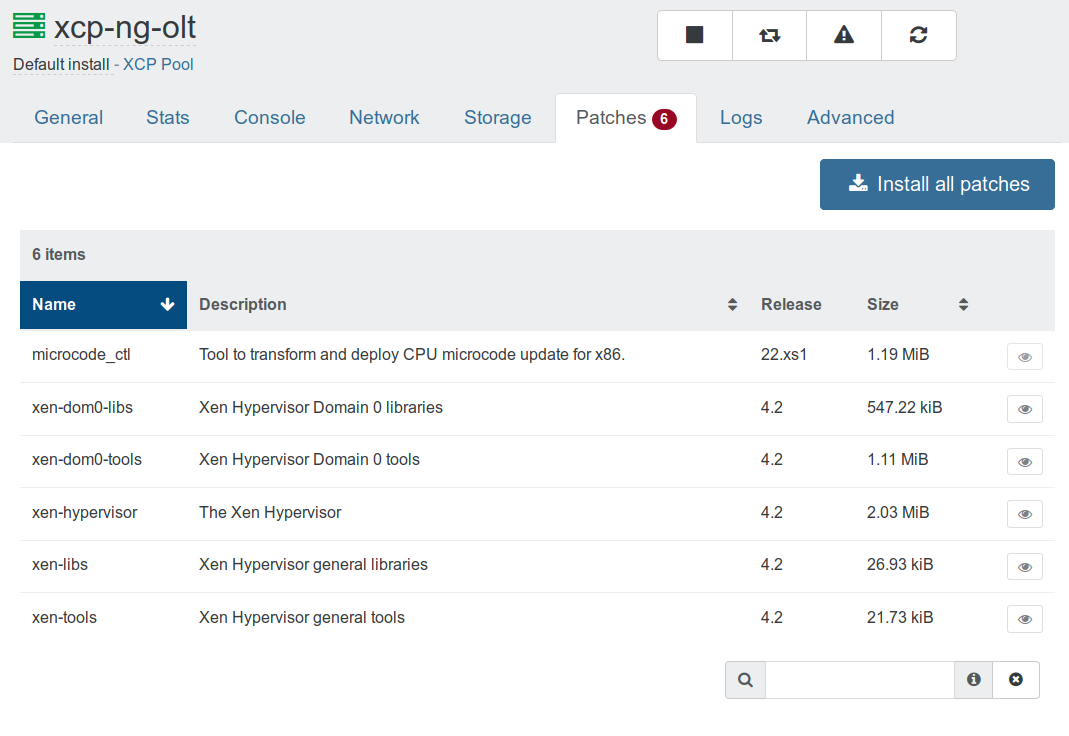
Task: Click the 22.xs1 release value
Action: pos(784,355)
